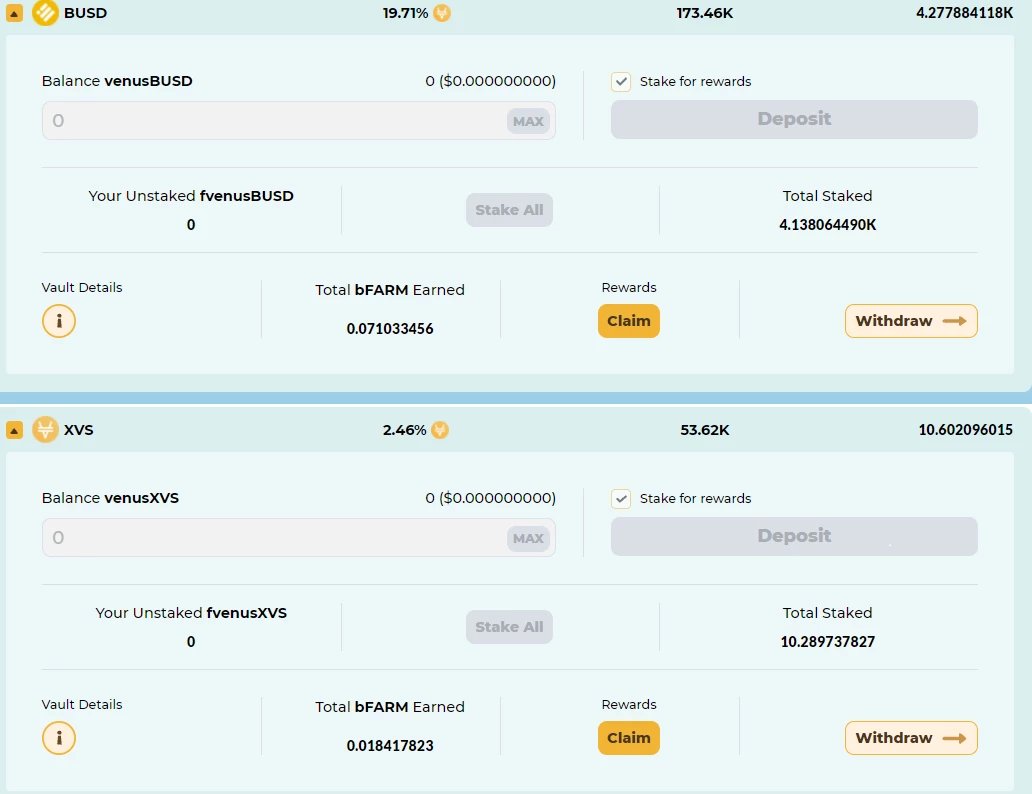Click the venusXVS deposit amount input field

point(250,538)
